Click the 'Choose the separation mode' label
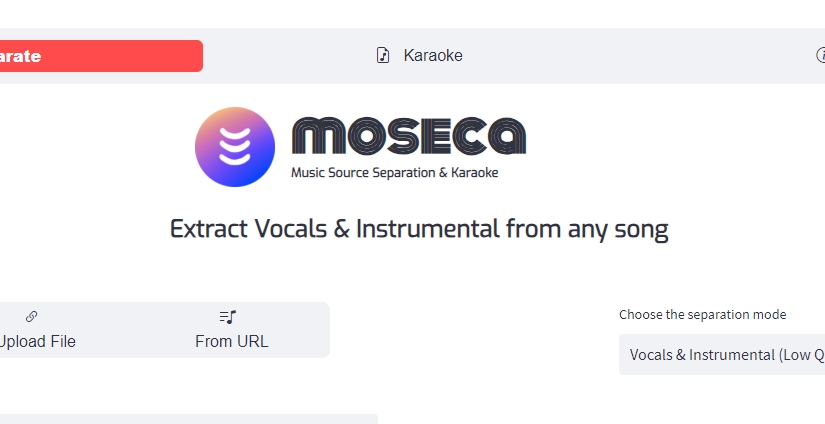The image size is (825, 424). pyautogui.click(x=702, y=314)
